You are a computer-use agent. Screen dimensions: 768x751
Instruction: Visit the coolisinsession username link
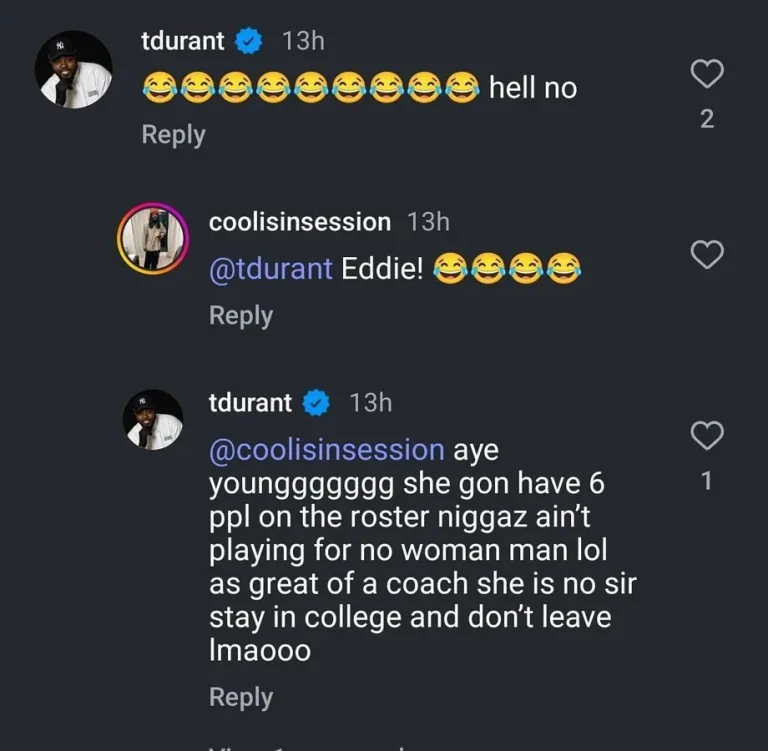tap(299, 222)
